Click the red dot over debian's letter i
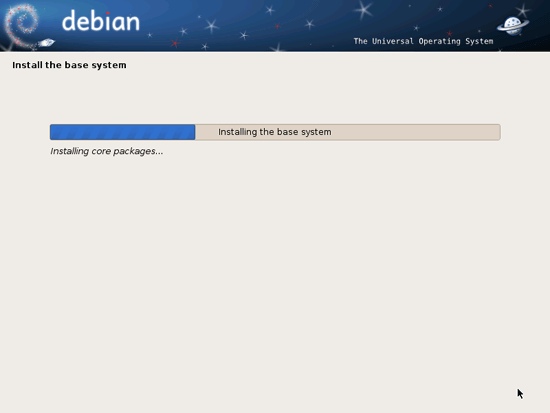Viewport: 550px width, 413px height. (x=108, y=13)
